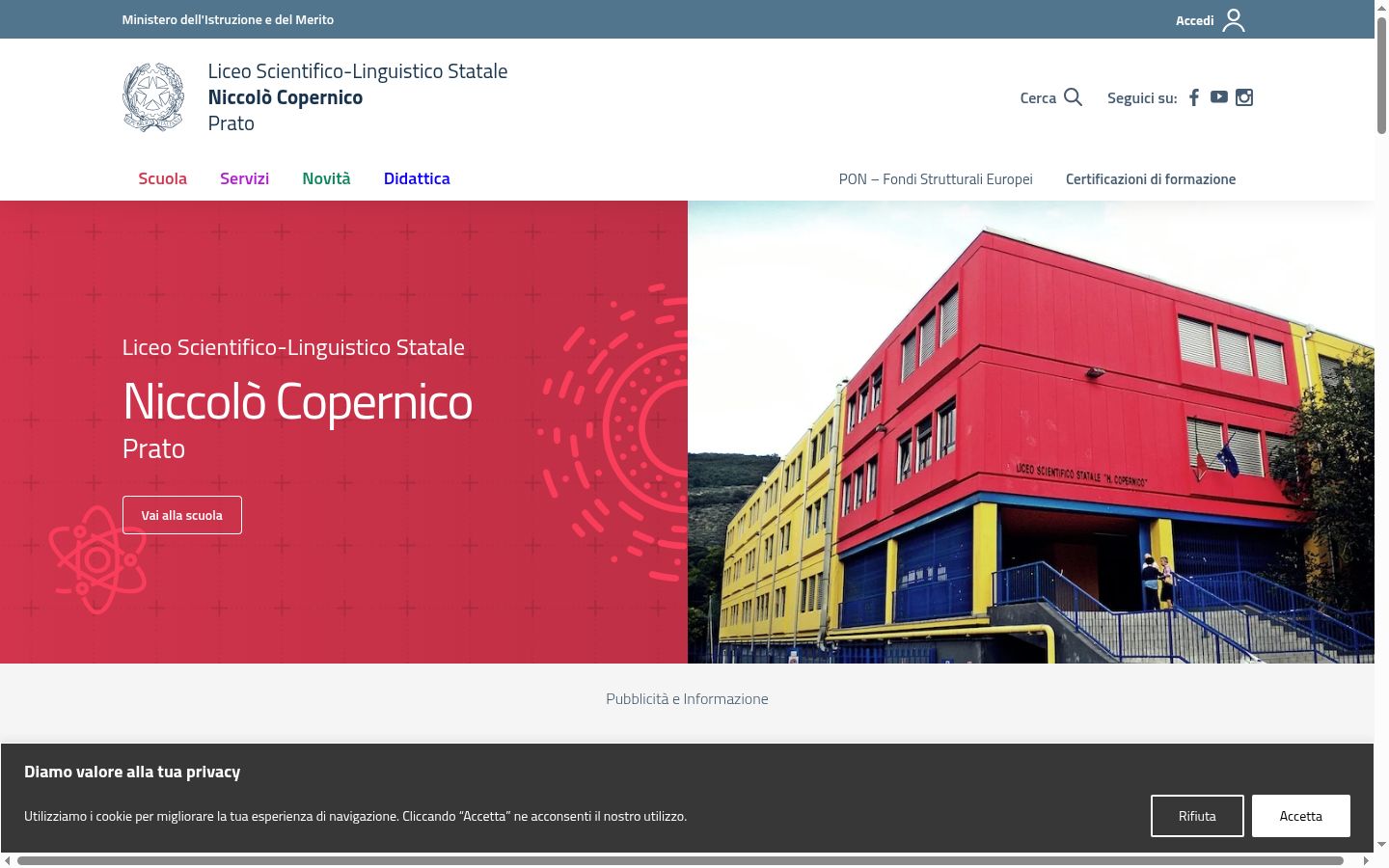Viewport: 1389px width, 868px height.
Task: Open the Scuola menu
Action: tap(162, 178)
